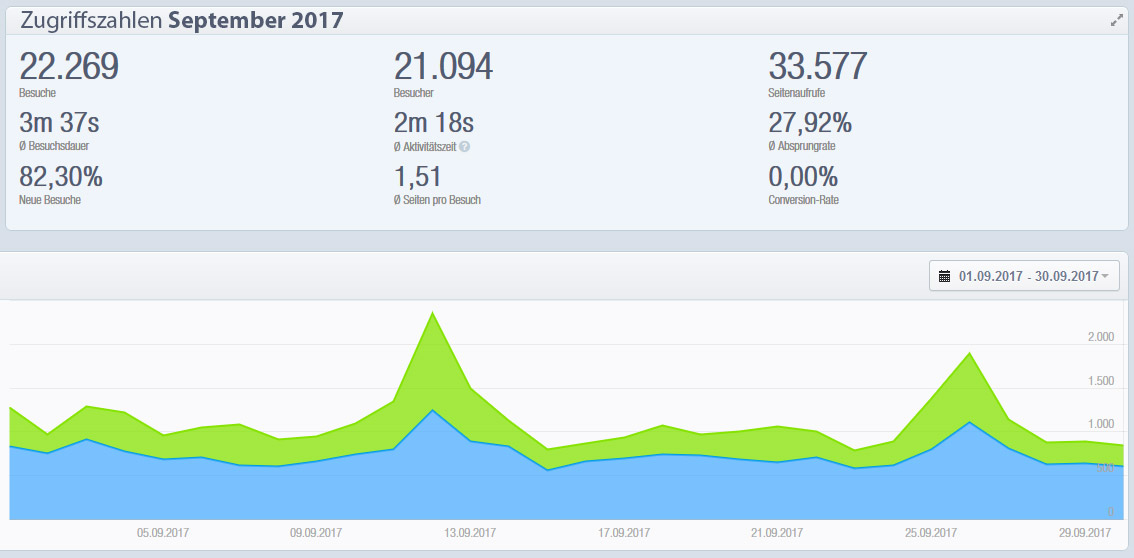Image resolution: width=1134 pixels, height=558 pixels.
Task: Open the dropdown arrow of the date range
Action: pos(1105,276)
